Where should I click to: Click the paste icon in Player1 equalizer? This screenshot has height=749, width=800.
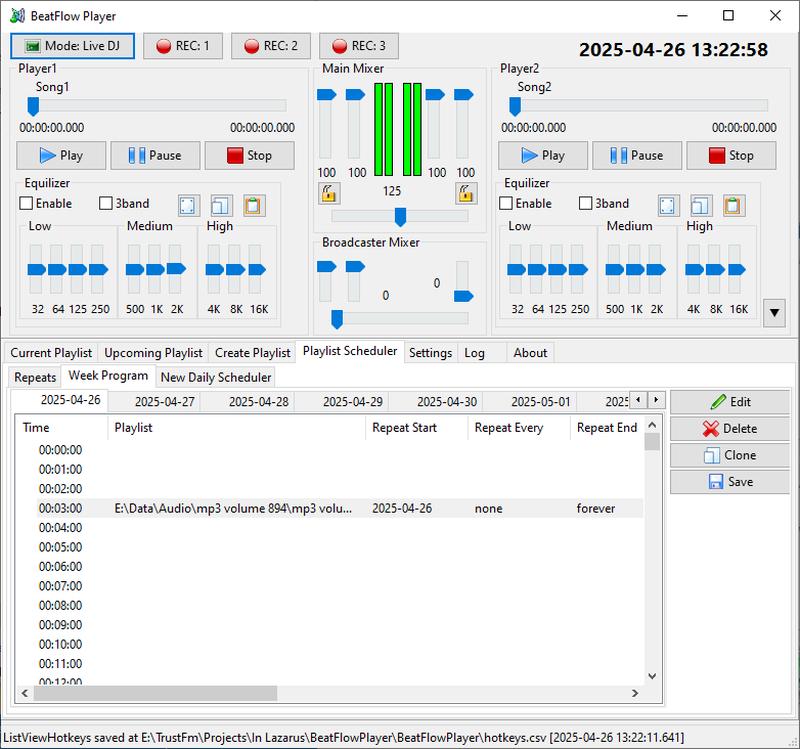[254, 206]
